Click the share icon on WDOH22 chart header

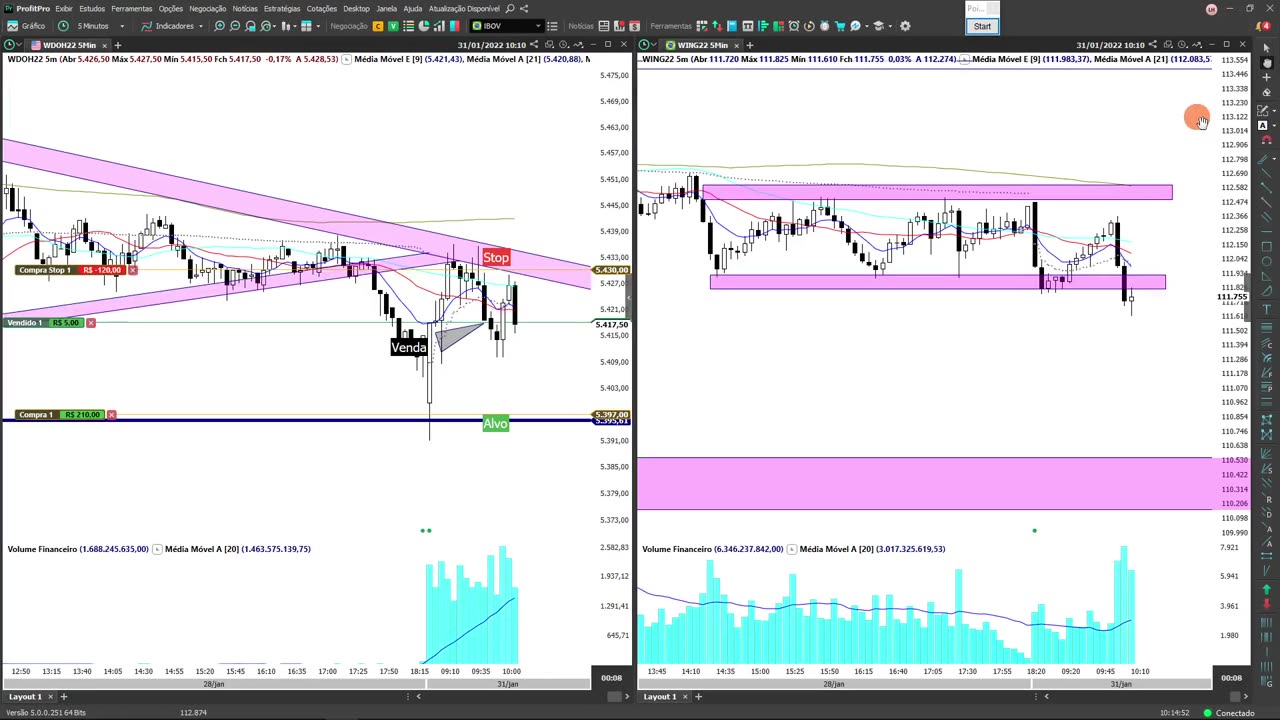click(534, 45)
